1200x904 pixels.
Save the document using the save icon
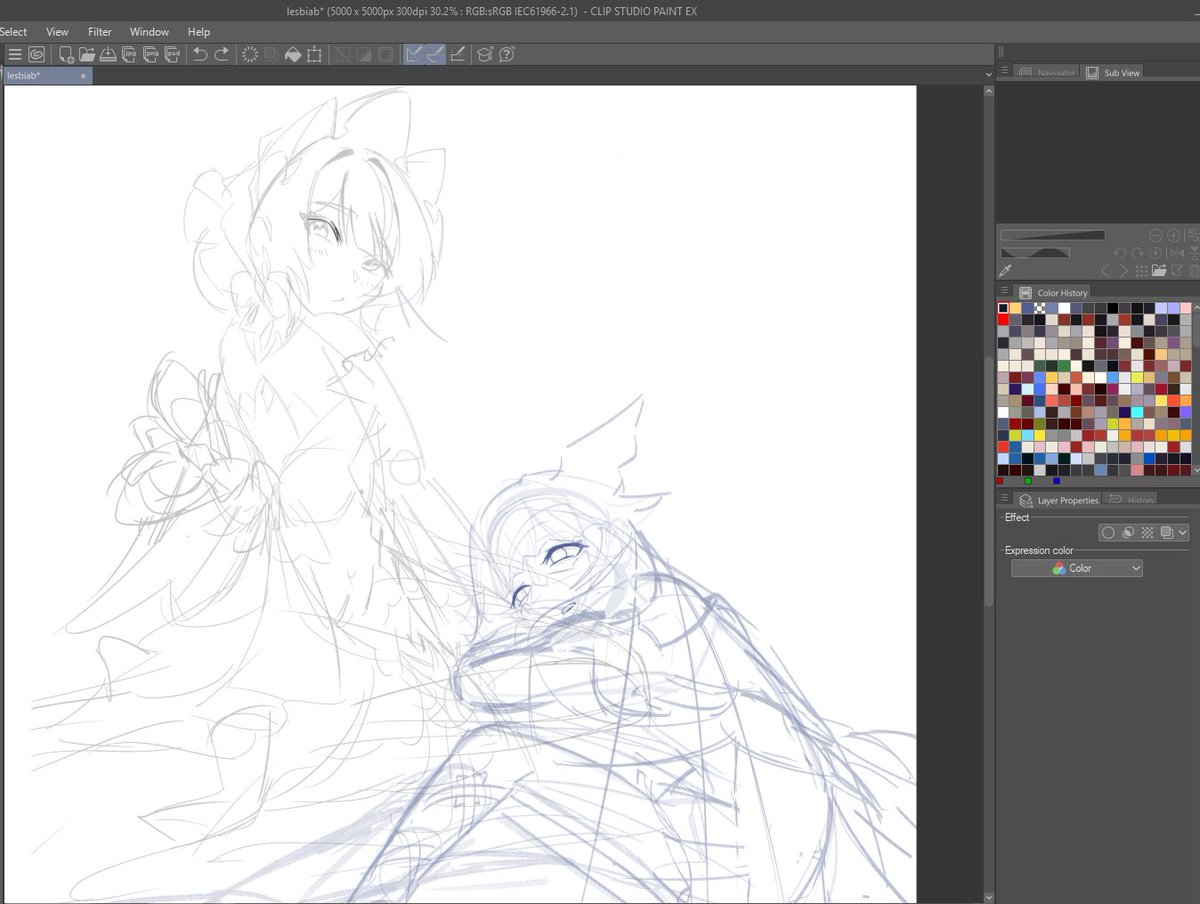click(x=109, y=54)
